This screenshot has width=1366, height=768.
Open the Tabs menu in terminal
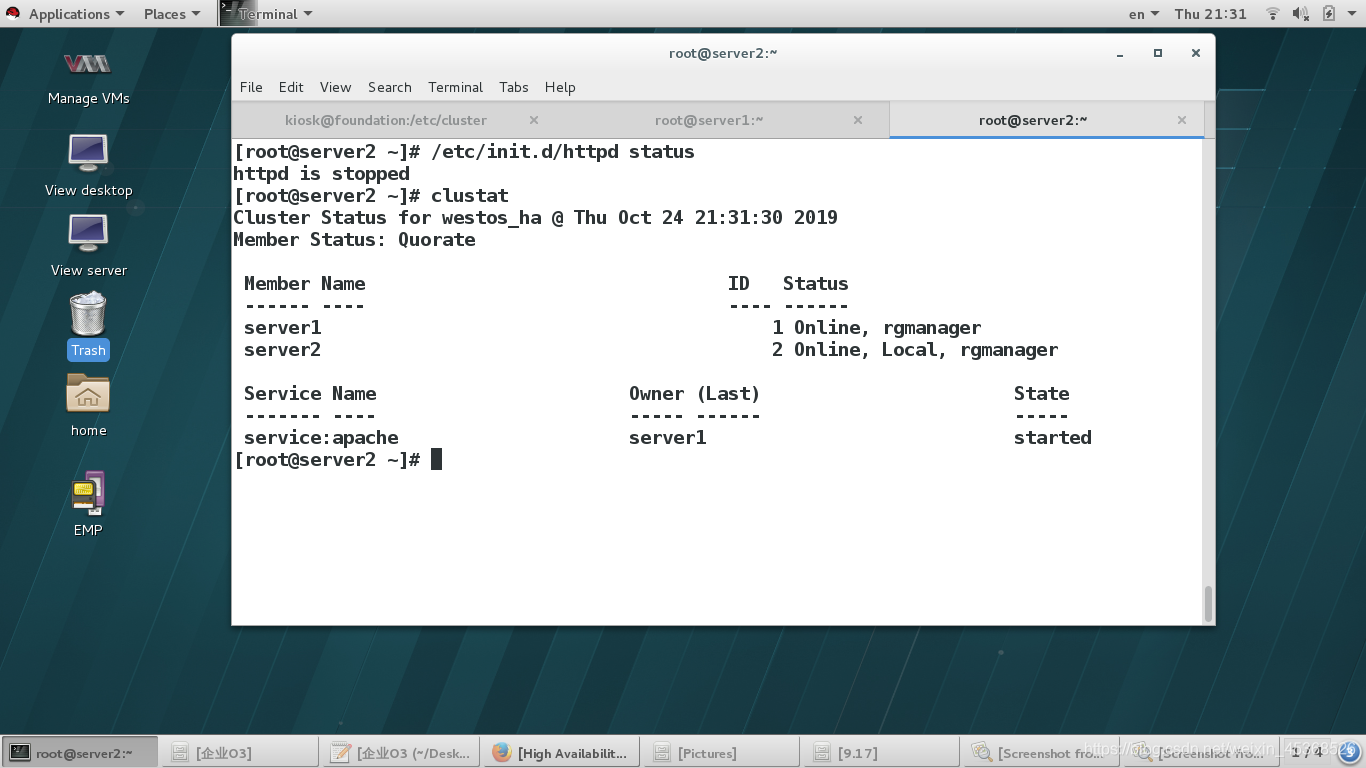(x=513, y=87)
